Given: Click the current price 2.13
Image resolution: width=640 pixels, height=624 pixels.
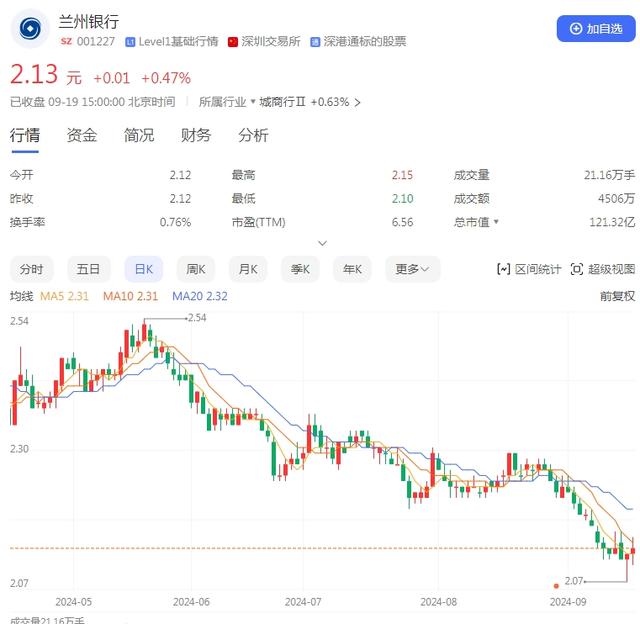Looking at the screenshot, I should tap(34, 74).
